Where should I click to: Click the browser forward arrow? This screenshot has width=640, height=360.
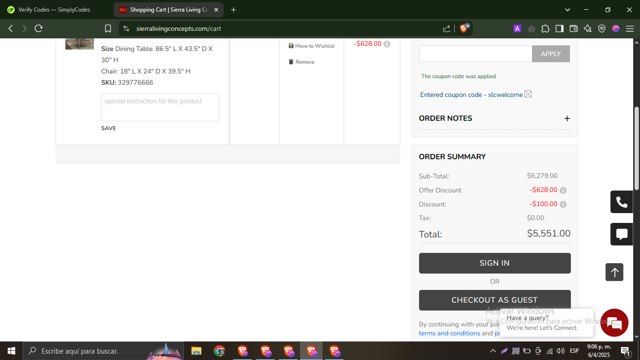pyautogui.click(x=24, y=29)
